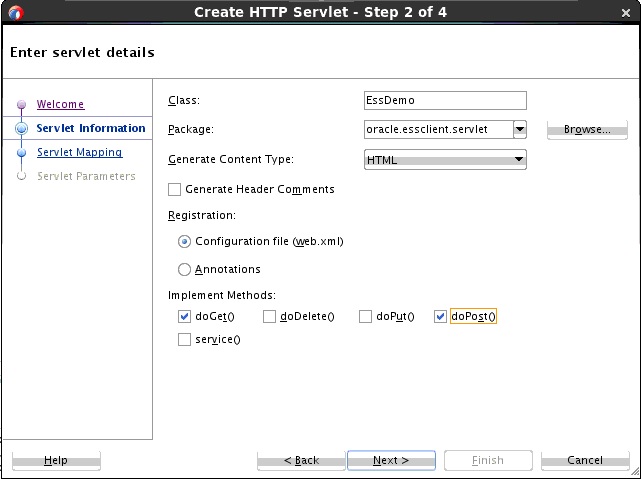Check the doDelete() method checkbox
Image resolution: width=641 pixels, height=479 pixels.
(269, 316)
